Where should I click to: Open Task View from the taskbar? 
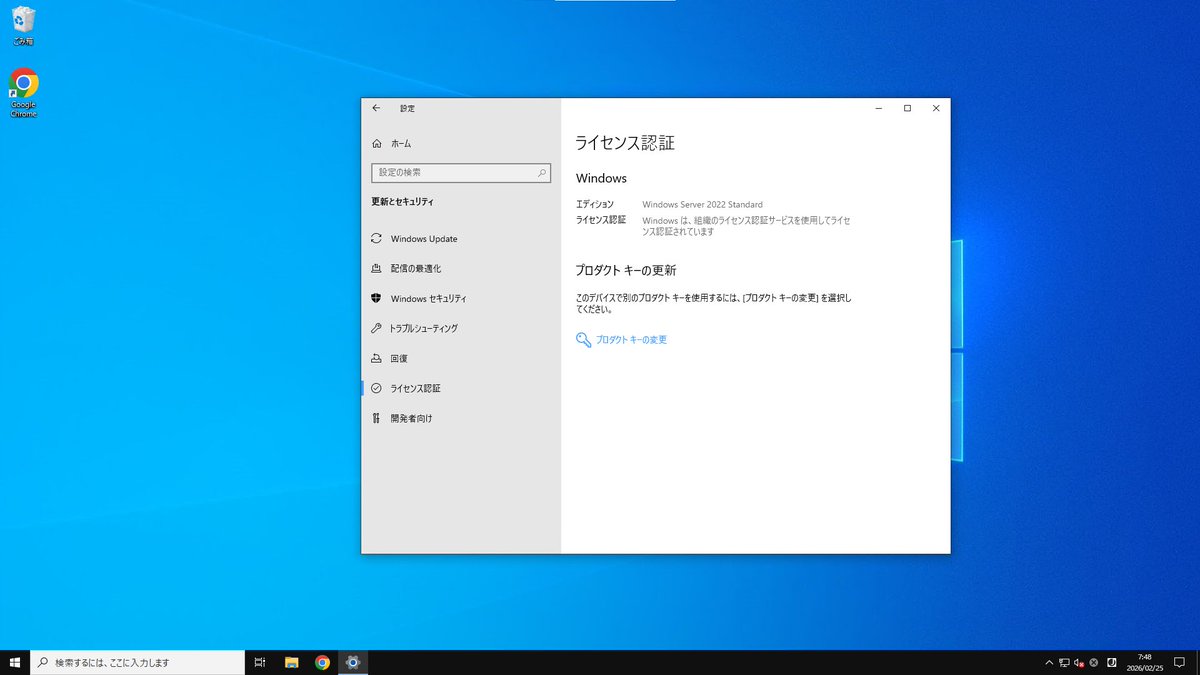(x=260, y=662)
